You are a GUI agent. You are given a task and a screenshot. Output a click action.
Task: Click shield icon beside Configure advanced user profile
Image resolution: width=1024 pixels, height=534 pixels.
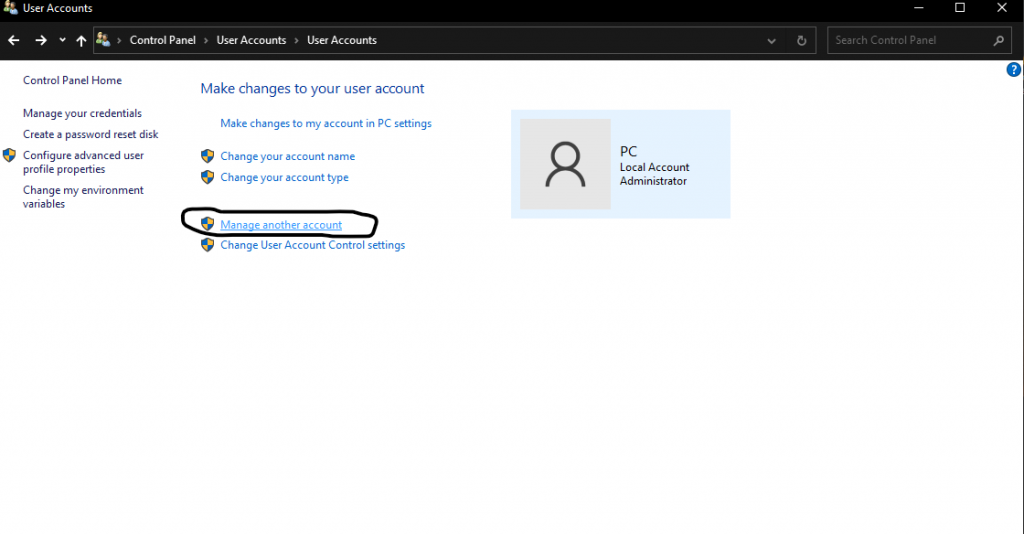[x=9, y=155]
